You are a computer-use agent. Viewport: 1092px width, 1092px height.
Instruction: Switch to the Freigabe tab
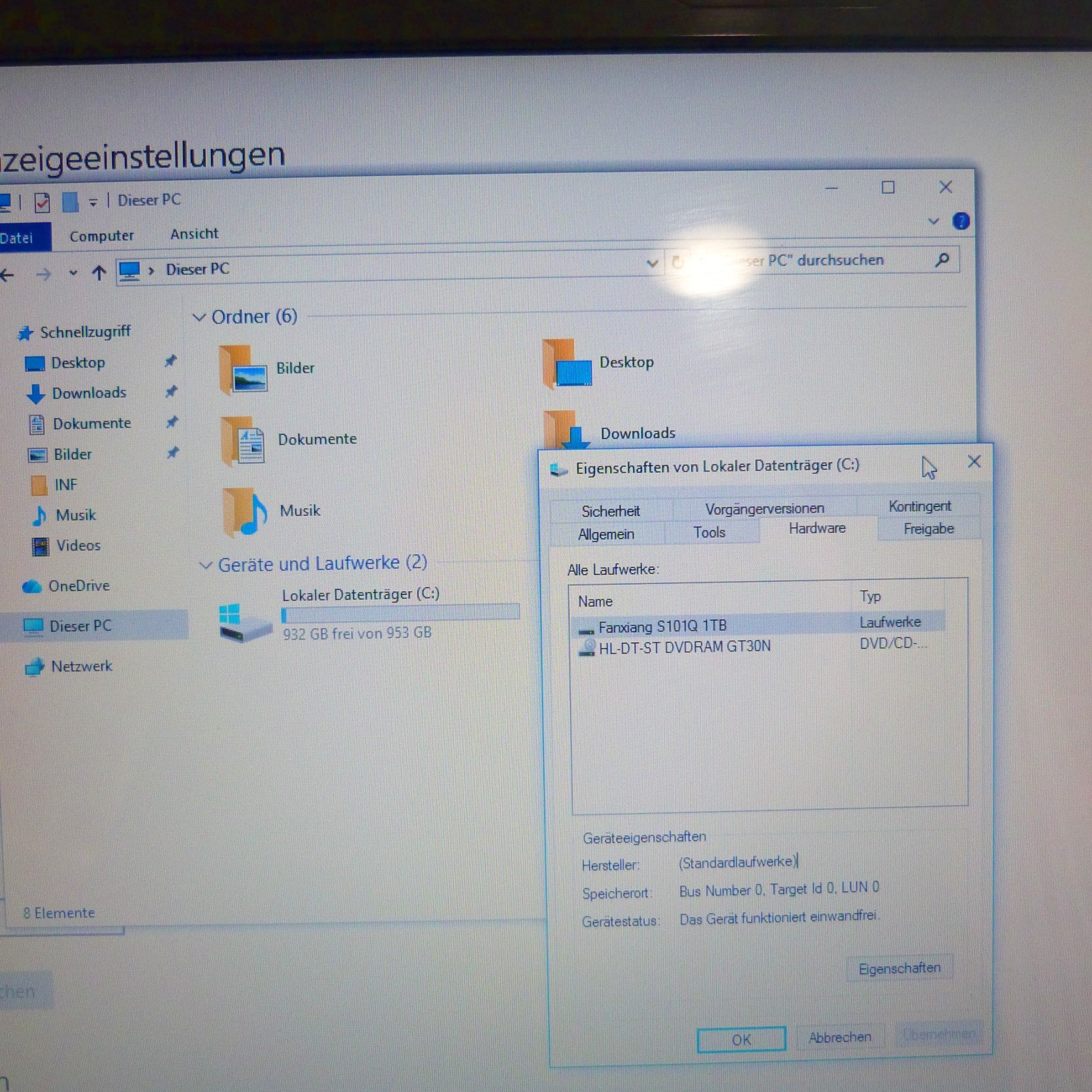(929, 529)
